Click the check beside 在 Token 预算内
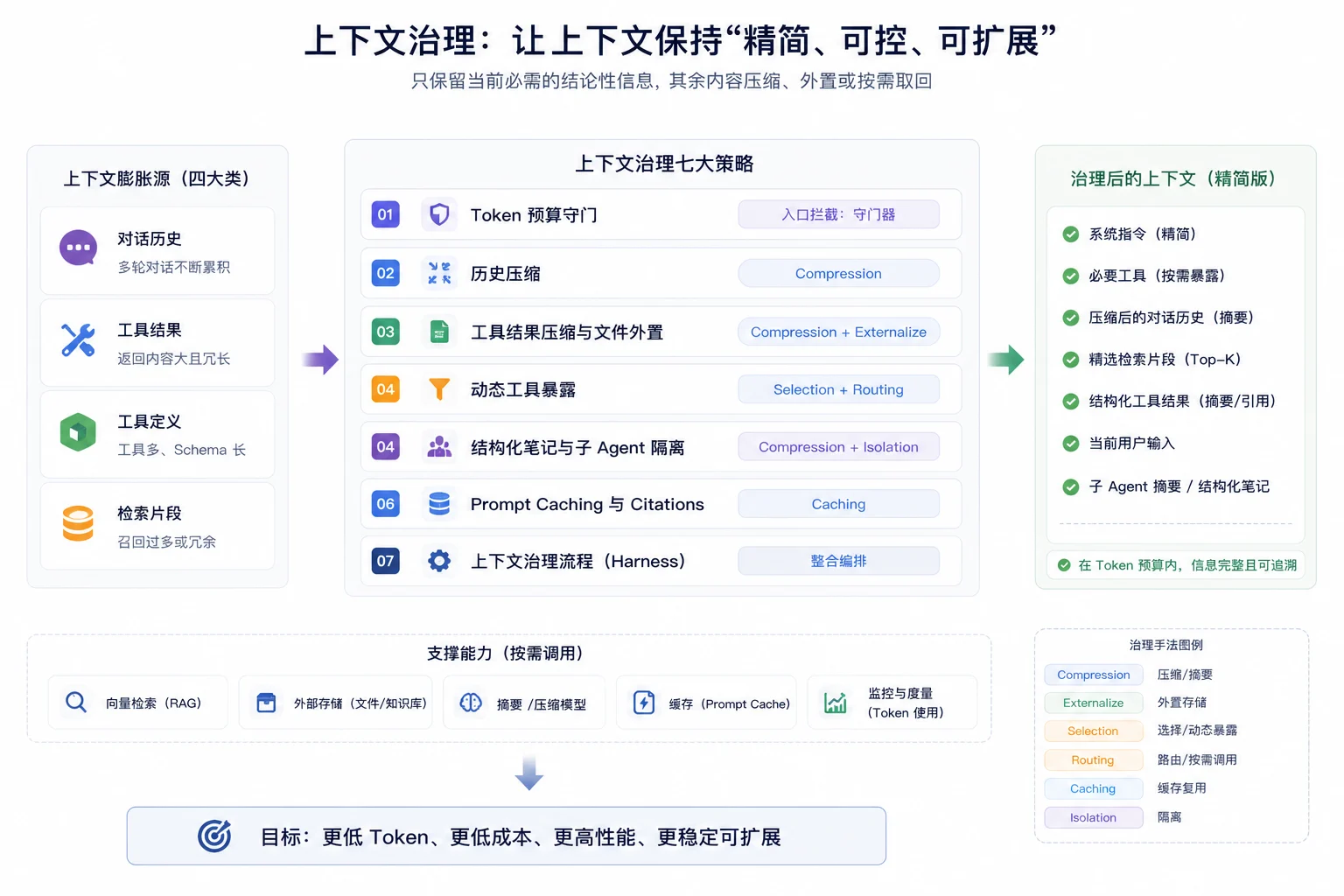This screenshot has width=1344, height=896. pos(1064,565)
